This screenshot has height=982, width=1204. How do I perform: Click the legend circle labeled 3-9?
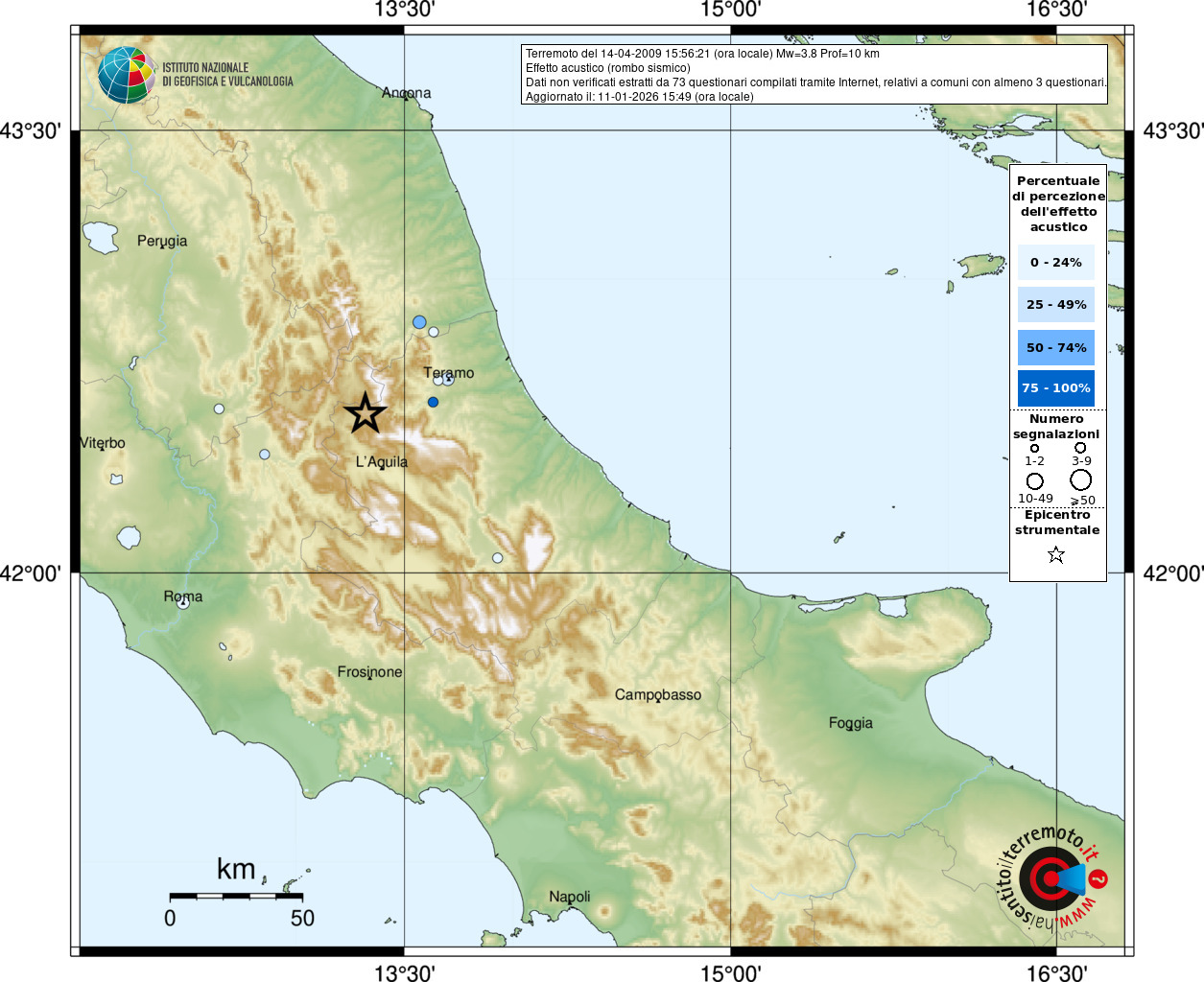(x=1080, y=447)
